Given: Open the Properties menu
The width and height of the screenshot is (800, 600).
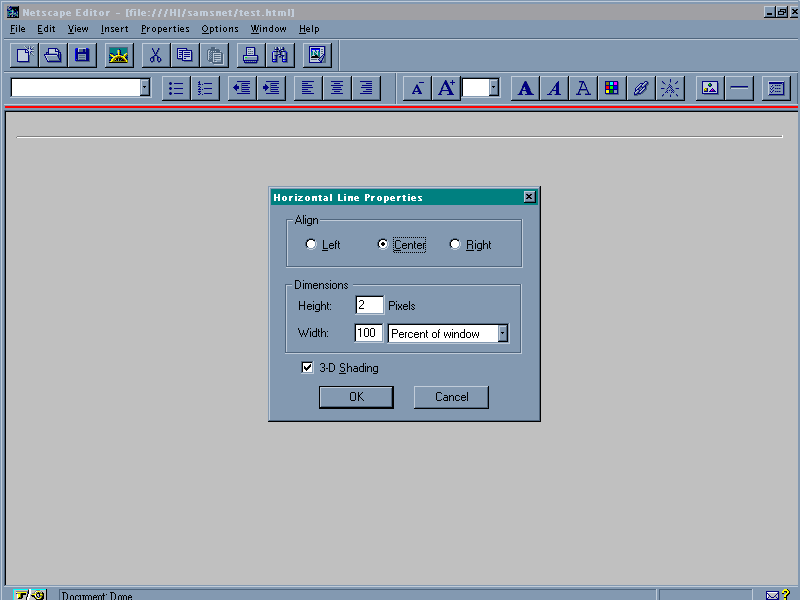Looking at the screenshot, I should [x=165, y=29].
